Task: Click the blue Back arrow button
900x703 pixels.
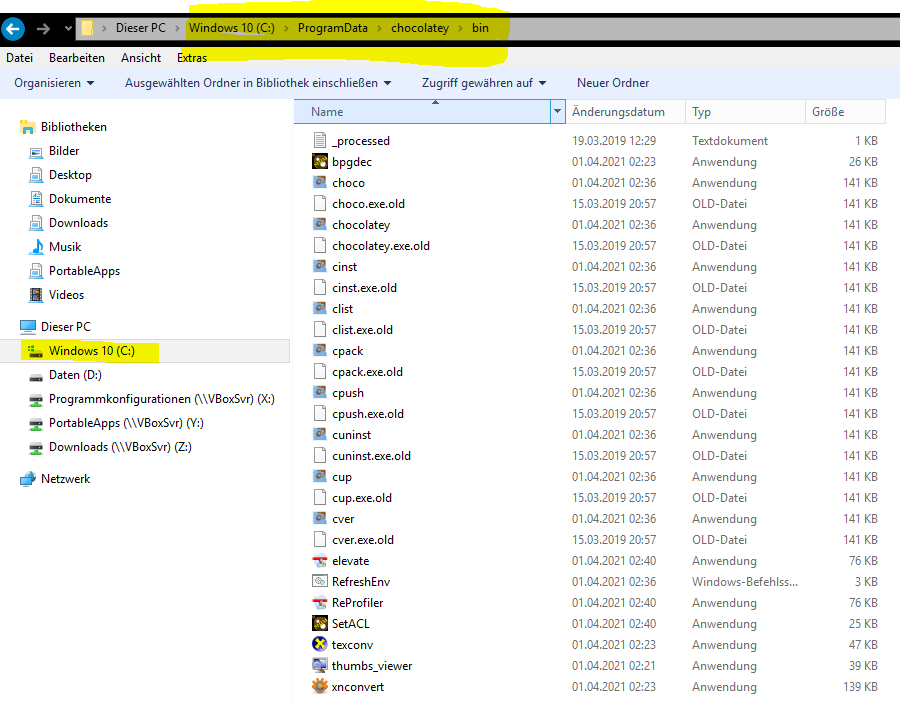Action: (x=13, y=28)
